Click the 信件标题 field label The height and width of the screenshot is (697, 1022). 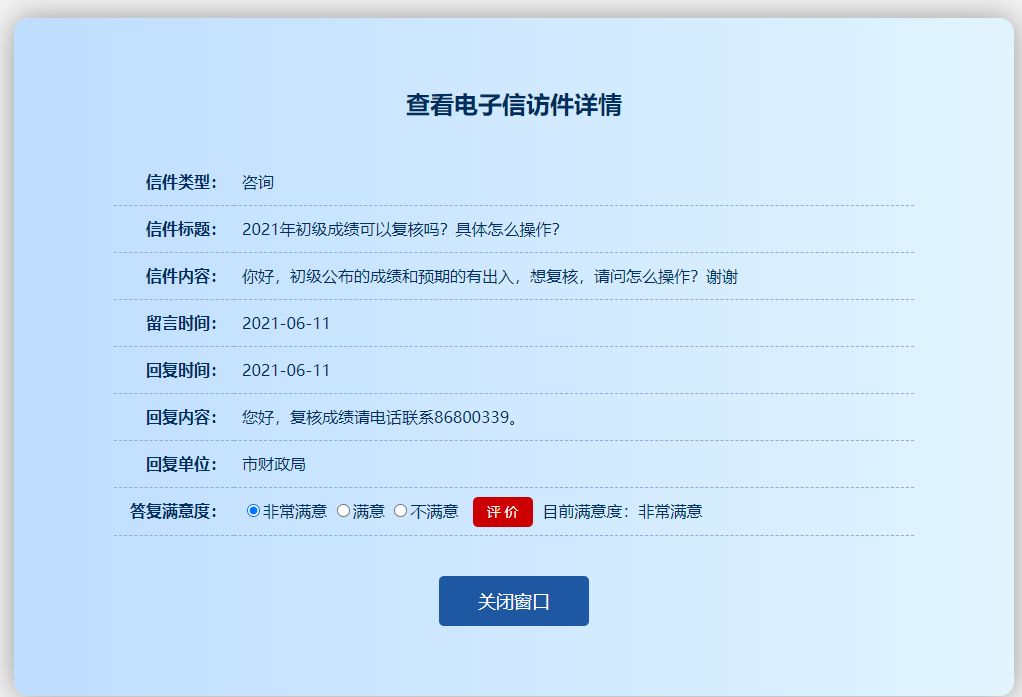pyautogui.click(x=181, y=229)
